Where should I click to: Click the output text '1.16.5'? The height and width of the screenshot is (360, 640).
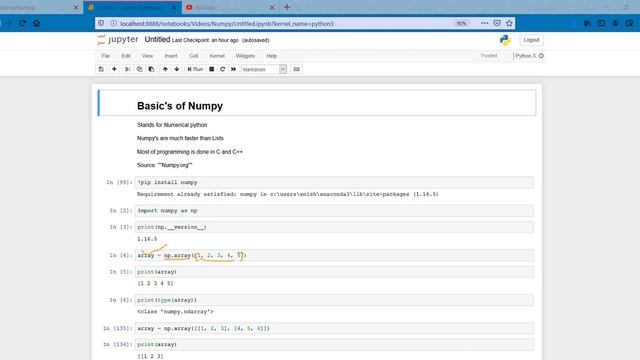(147, 239)
